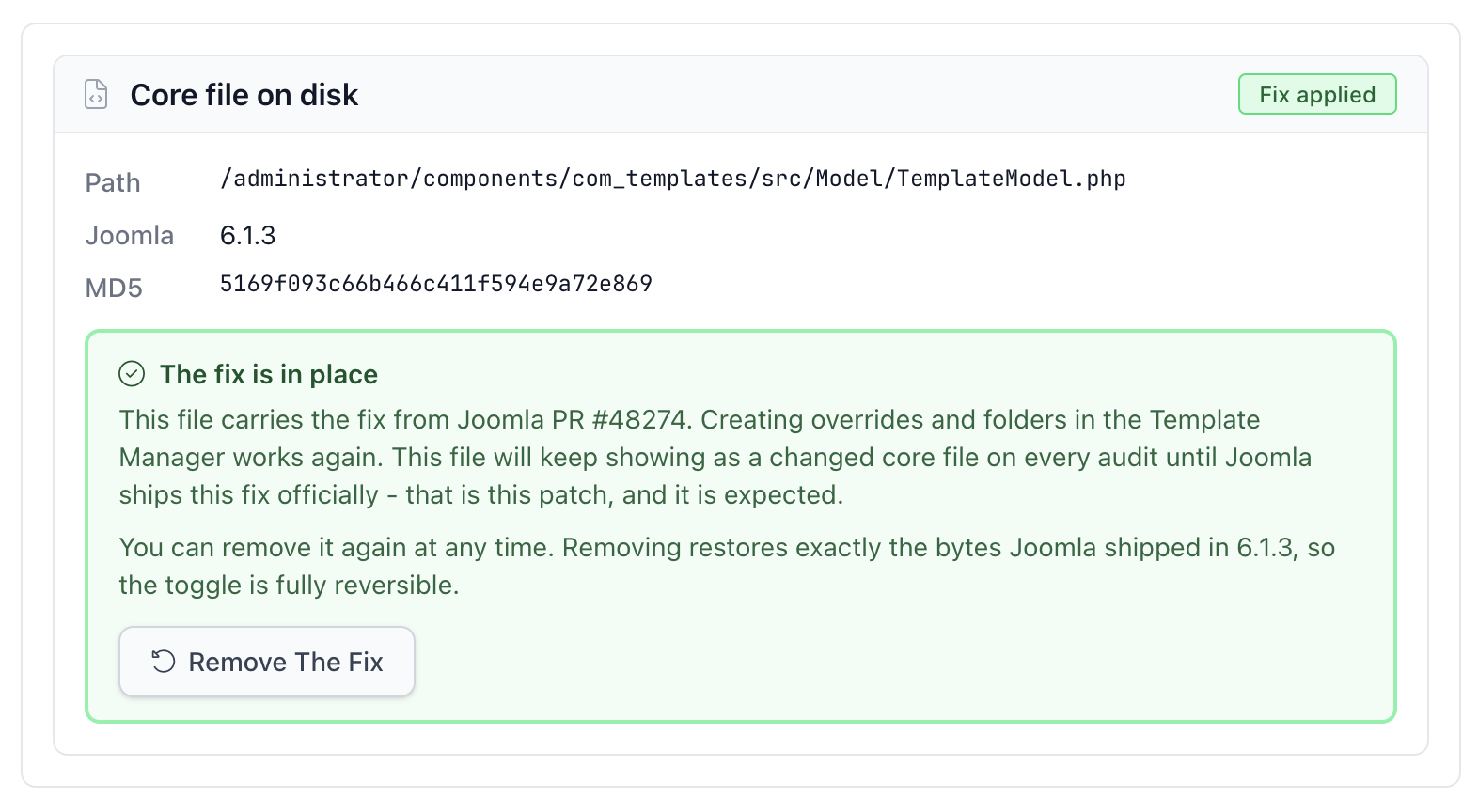Click The fix is in place heading
Viewport: 1478px width, 812px height.
tap(269, 374)
